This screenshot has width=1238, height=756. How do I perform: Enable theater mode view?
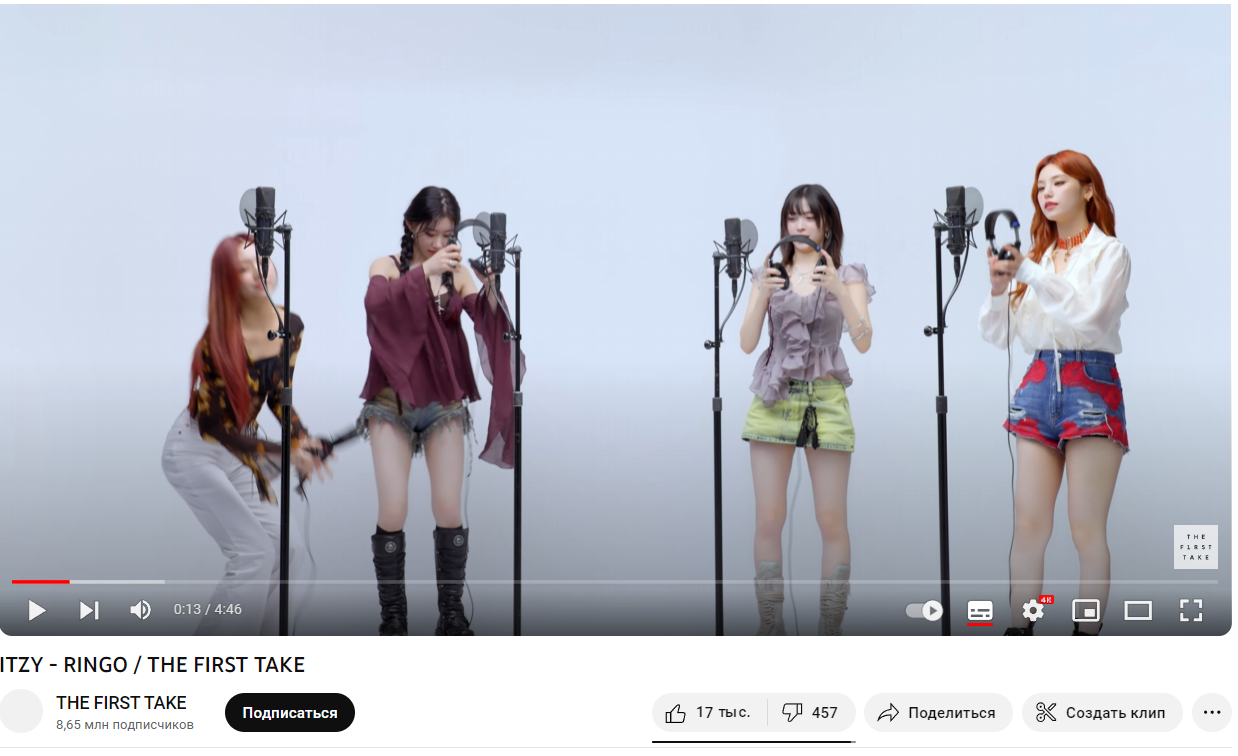point(1138,610)
